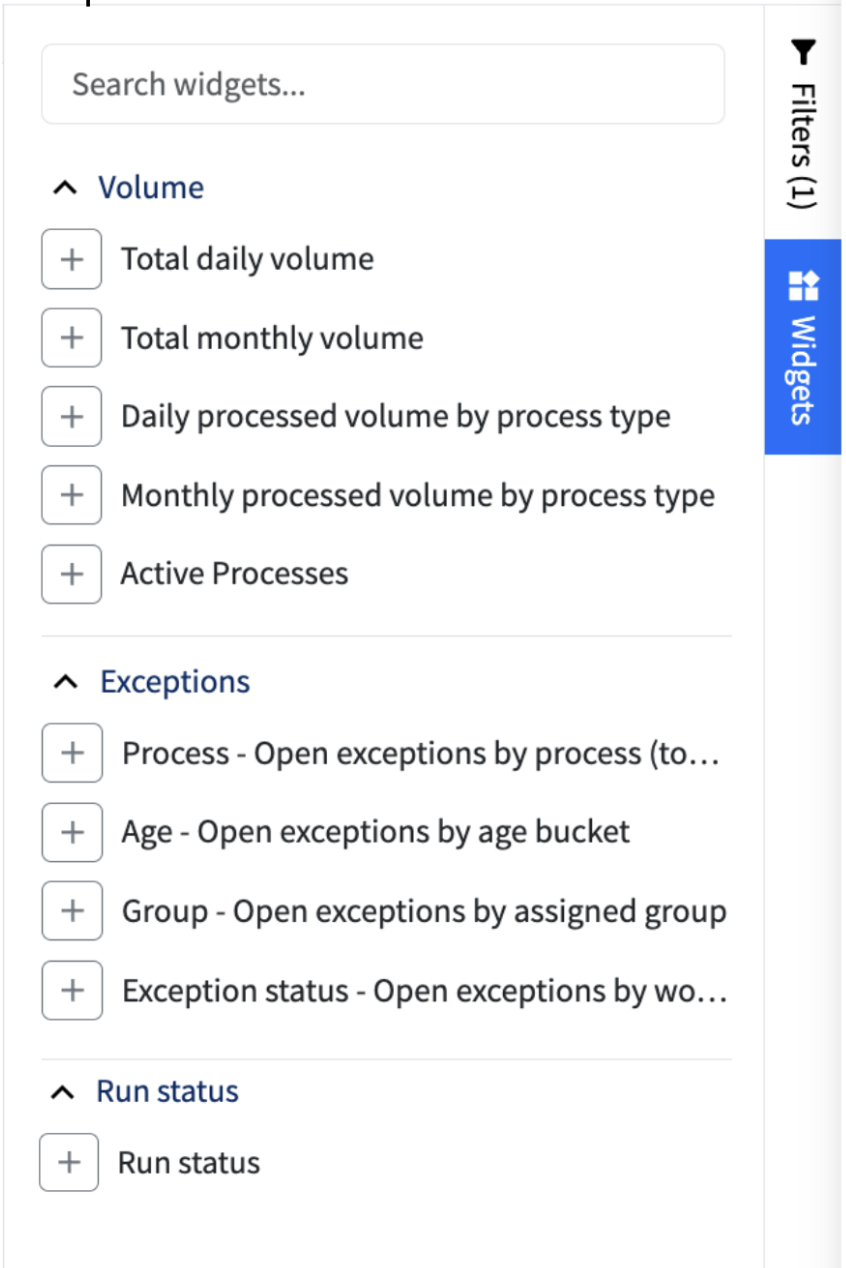Collapse the Volume section chevron
Screen dimensions: 846x1268
click(64, 188)
